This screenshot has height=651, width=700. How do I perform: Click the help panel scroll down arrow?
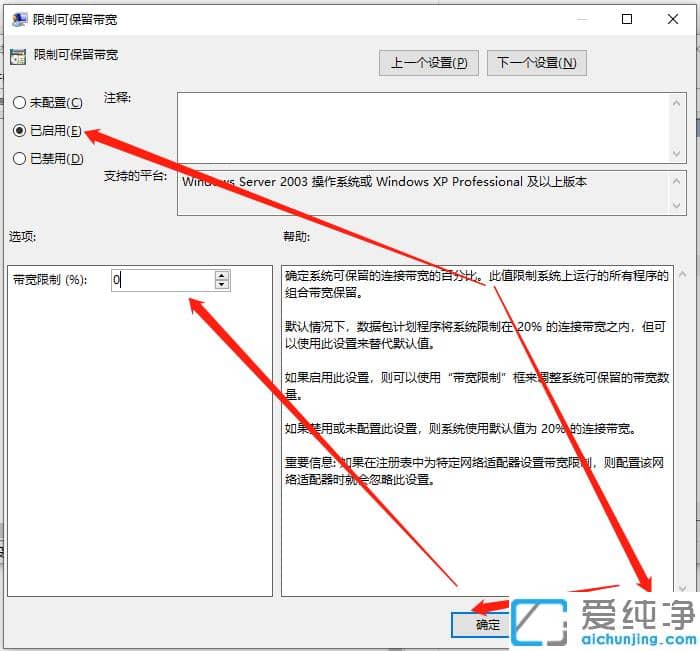click(x=682, y=588)
